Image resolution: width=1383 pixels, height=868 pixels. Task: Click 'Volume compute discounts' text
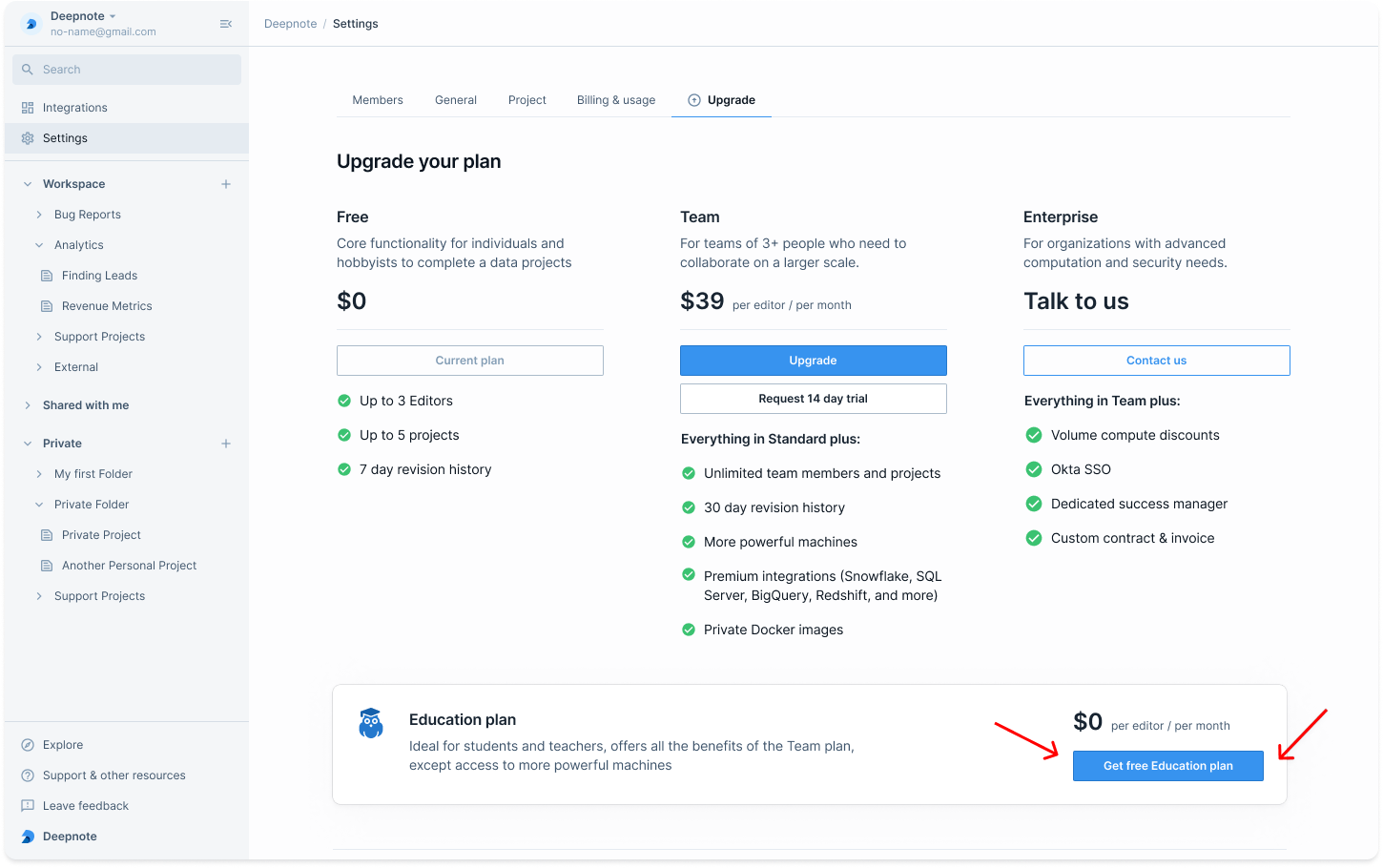1135,435
